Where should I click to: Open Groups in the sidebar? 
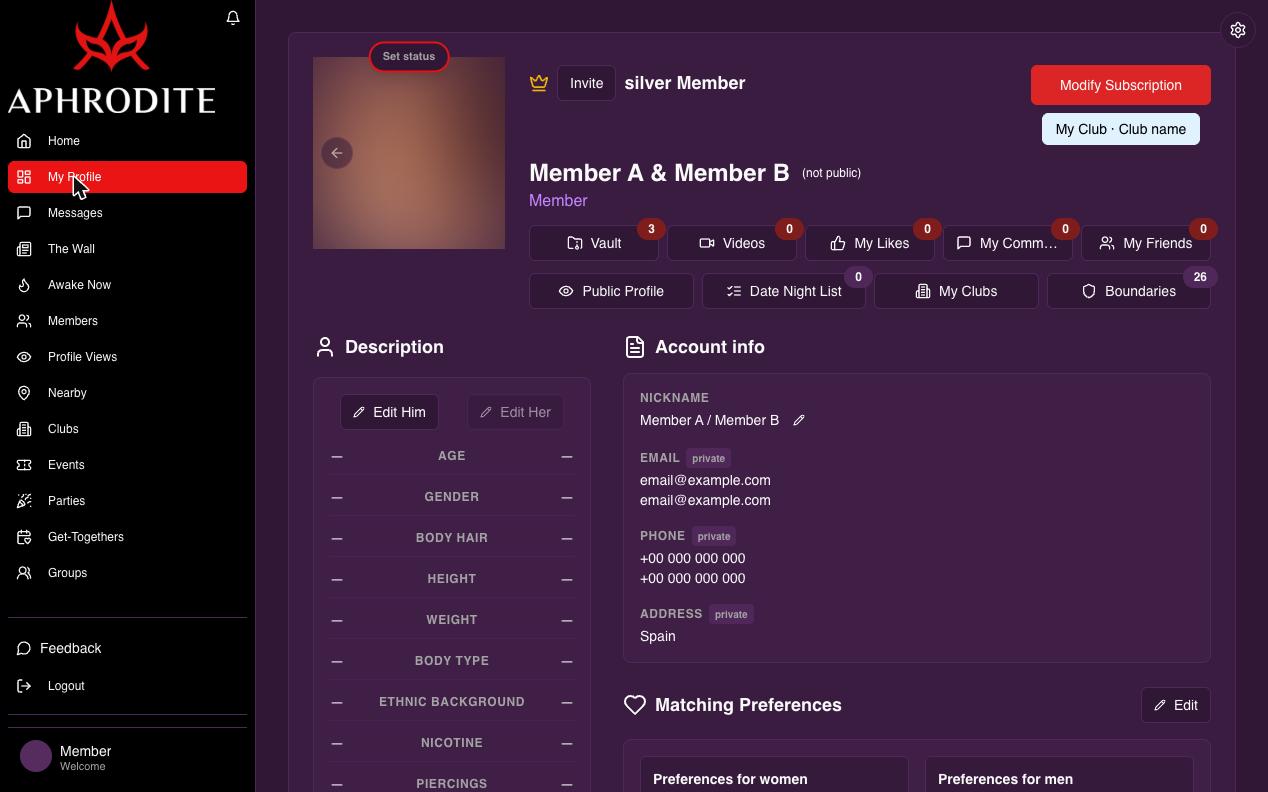click(x=128, y=573)
